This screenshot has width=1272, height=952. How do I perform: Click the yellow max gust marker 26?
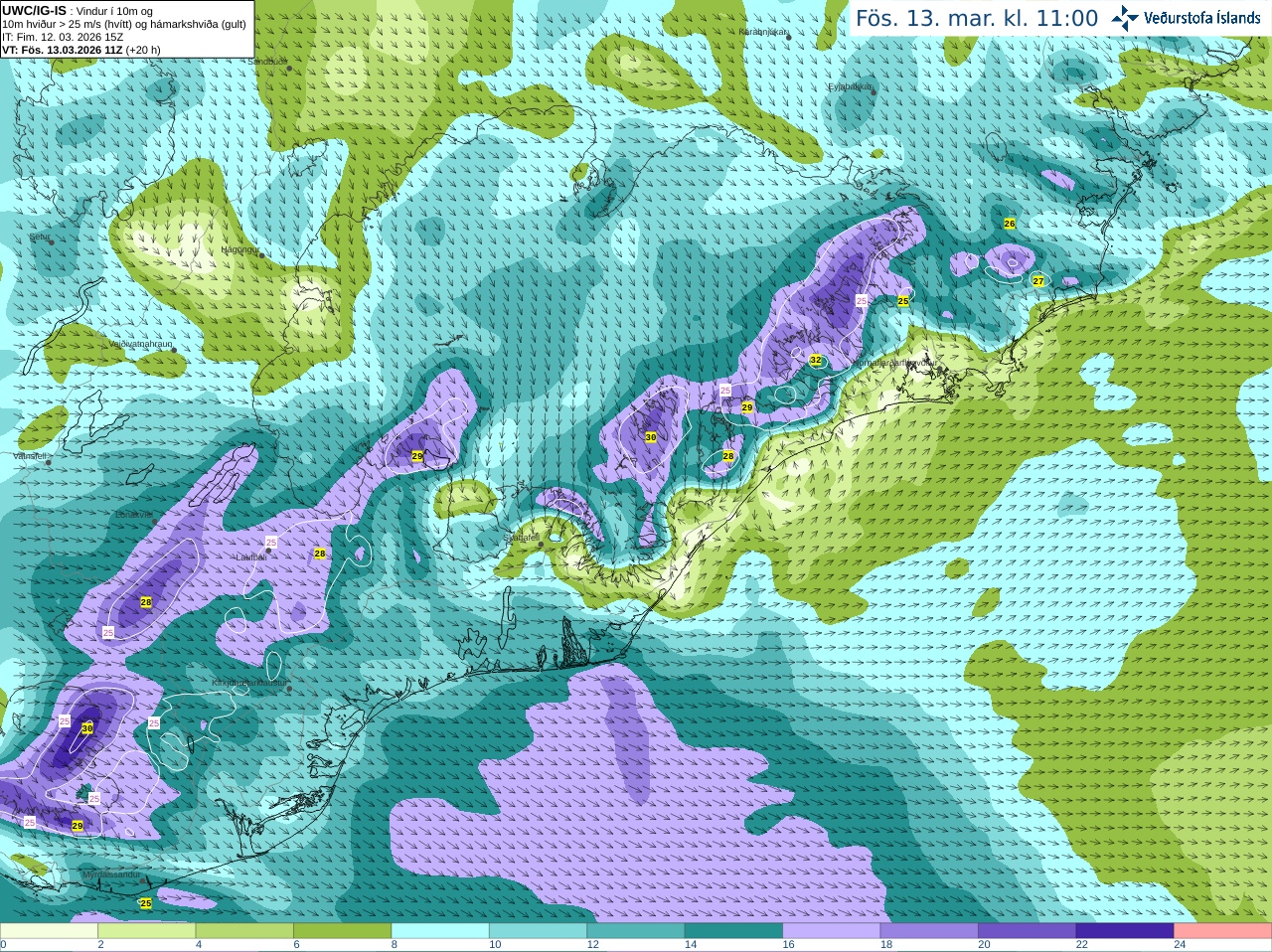(1010, 224)
